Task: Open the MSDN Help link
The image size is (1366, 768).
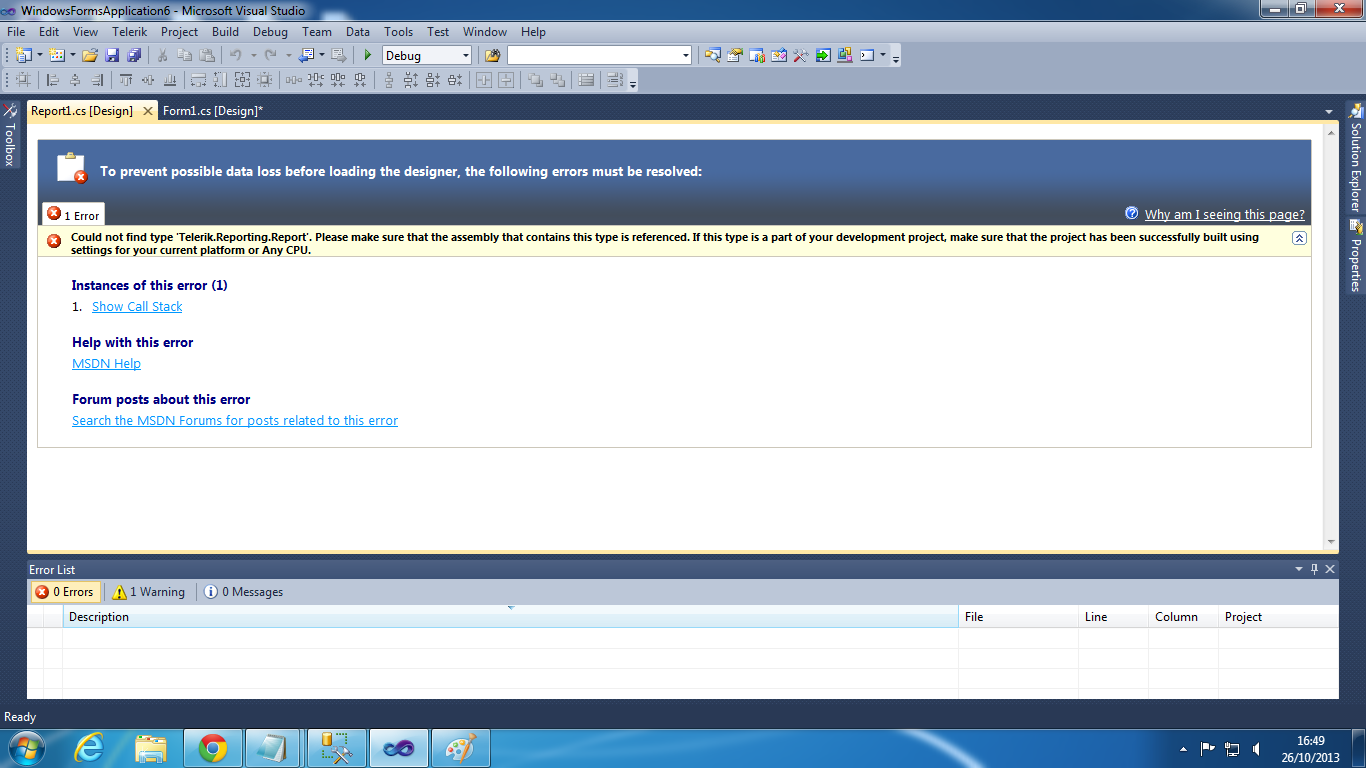Action: coord(106,364)
